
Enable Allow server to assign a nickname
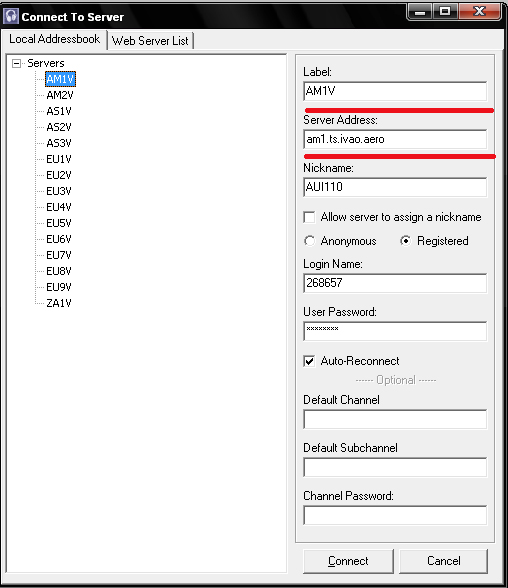click(309, 217)
